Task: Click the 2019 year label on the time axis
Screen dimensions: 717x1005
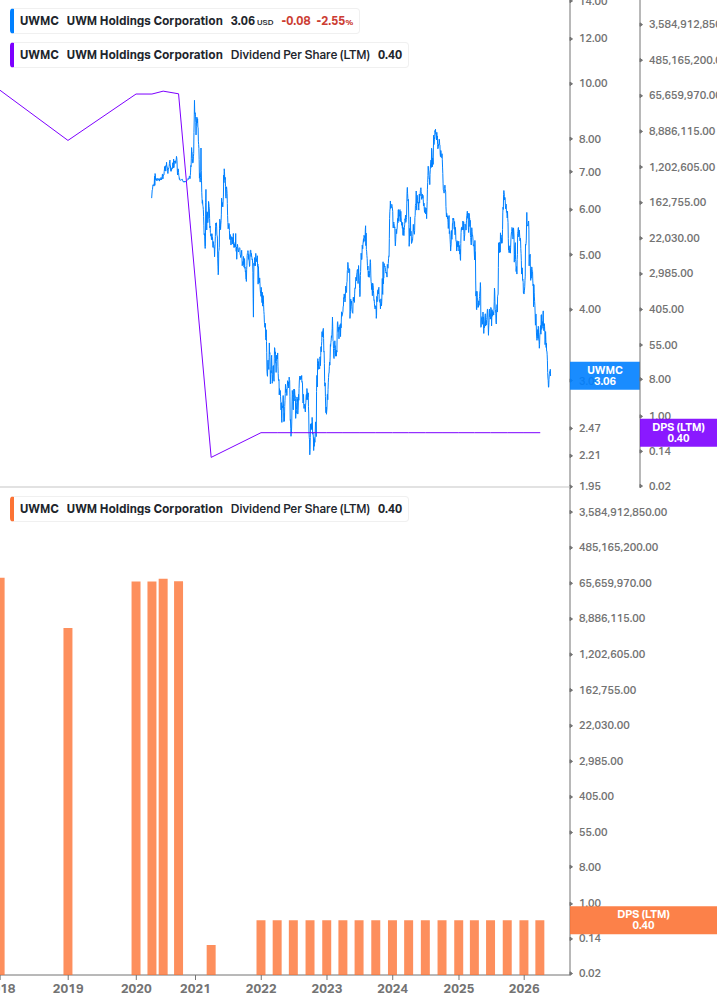Action: [x=68, y=989]
